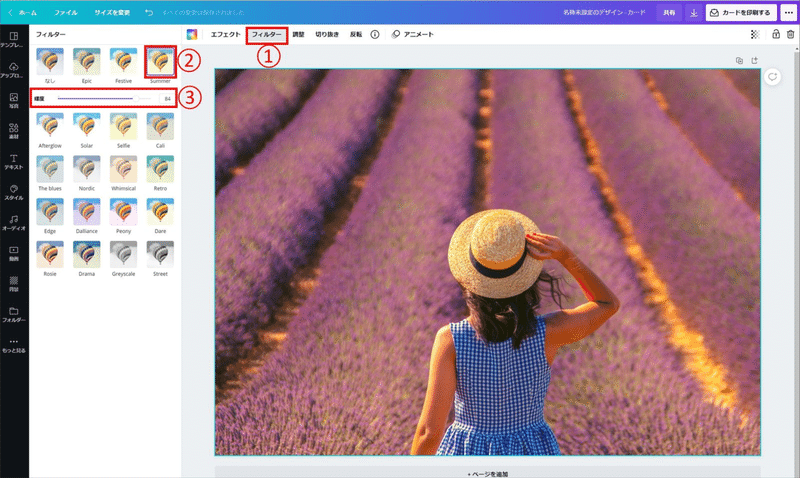Screen dimensions: 800x478
Task: Open the テンプレート (Templates) sidebar panel
Action: [x=14, y=40]
